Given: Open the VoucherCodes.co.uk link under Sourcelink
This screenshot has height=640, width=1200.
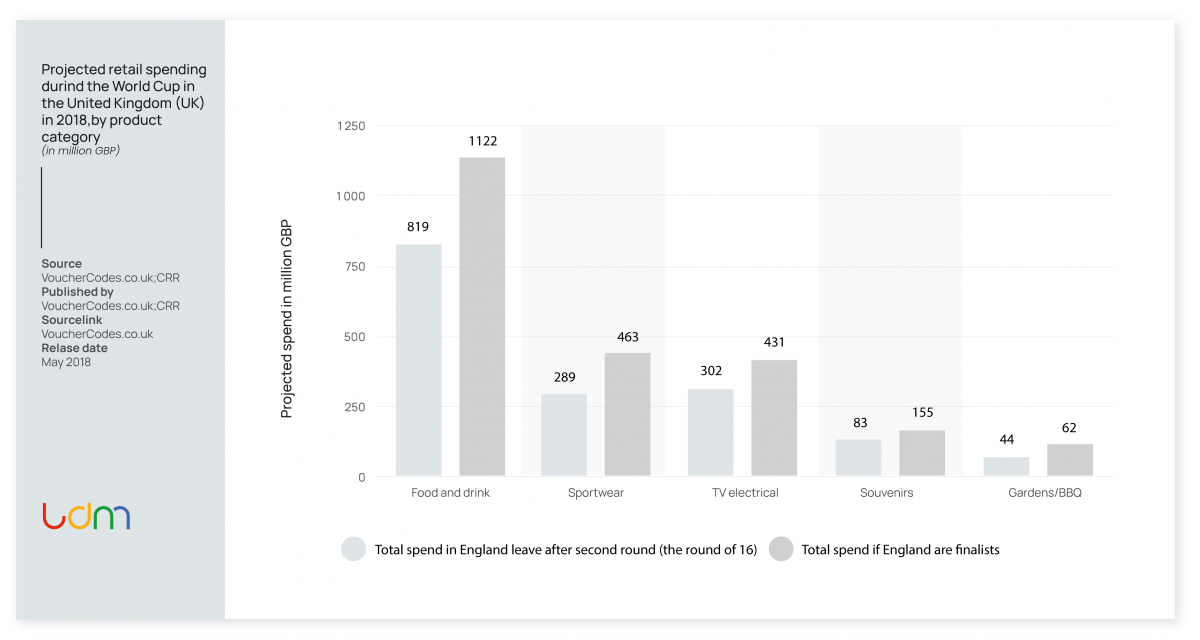Looking at the screenshot, I should pyautogui.click(x=97, y=334).
